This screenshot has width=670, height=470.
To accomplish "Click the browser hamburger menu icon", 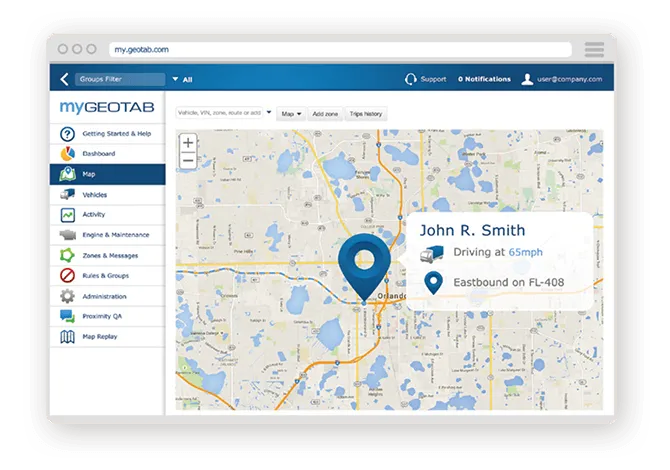I will (x=594, y=50).
